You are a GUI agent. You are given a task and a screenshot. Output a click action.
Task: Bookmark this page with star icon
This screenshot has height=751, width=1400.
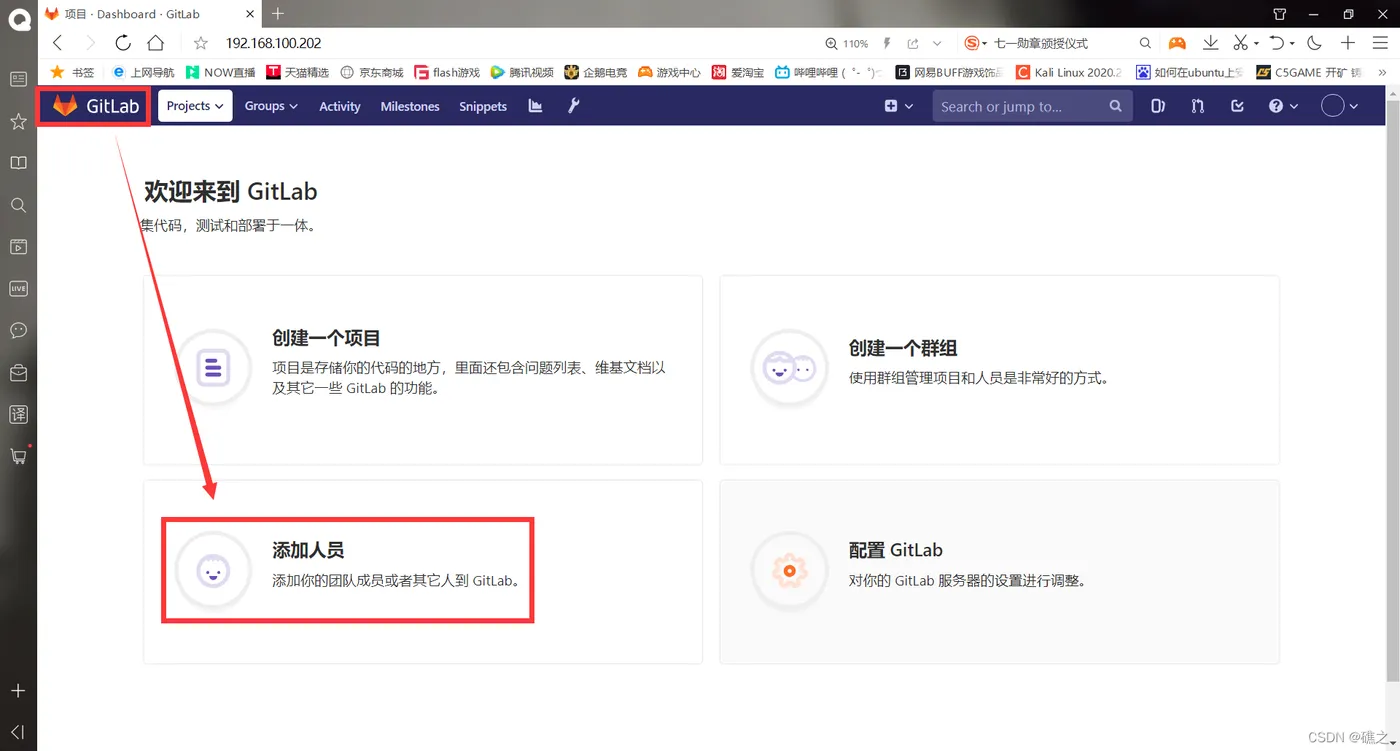[x=200, y=43]
